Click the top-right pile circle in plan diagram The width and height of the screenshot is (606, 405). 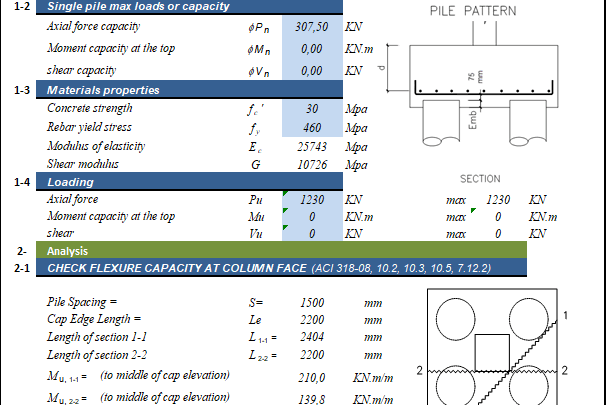(528, 319)
